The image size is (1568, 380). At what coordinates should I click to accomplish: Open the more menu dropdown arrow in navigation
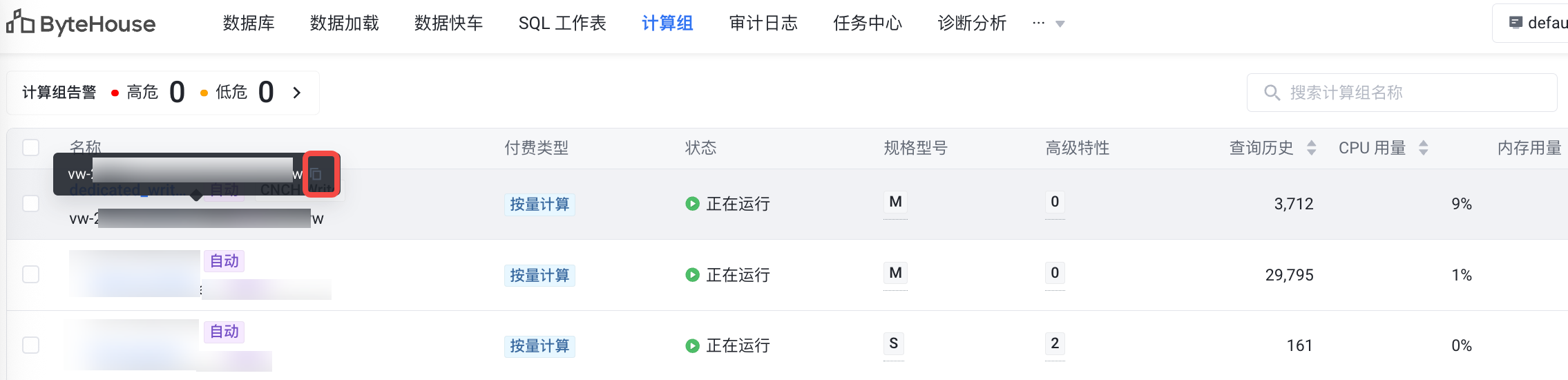pos(1060,24)
